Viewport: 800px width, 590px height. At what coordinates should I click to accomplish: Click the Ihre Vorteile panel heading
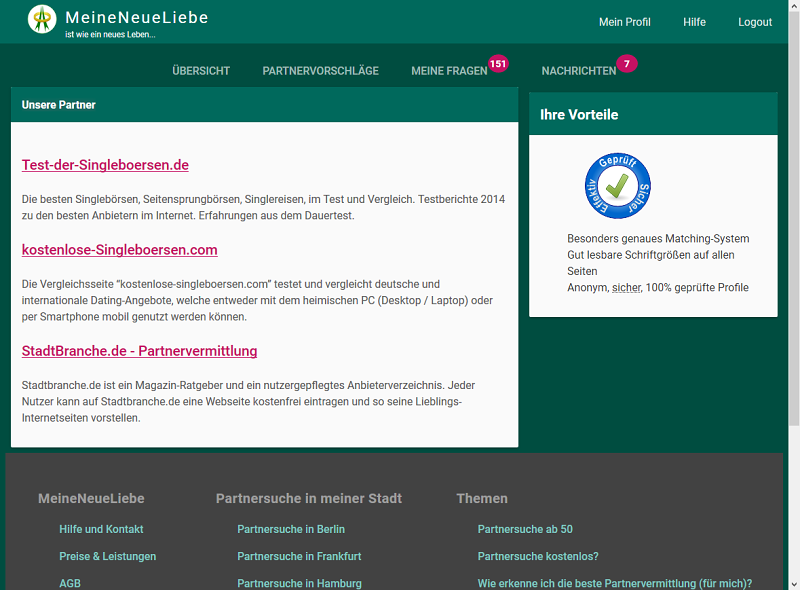579,114
